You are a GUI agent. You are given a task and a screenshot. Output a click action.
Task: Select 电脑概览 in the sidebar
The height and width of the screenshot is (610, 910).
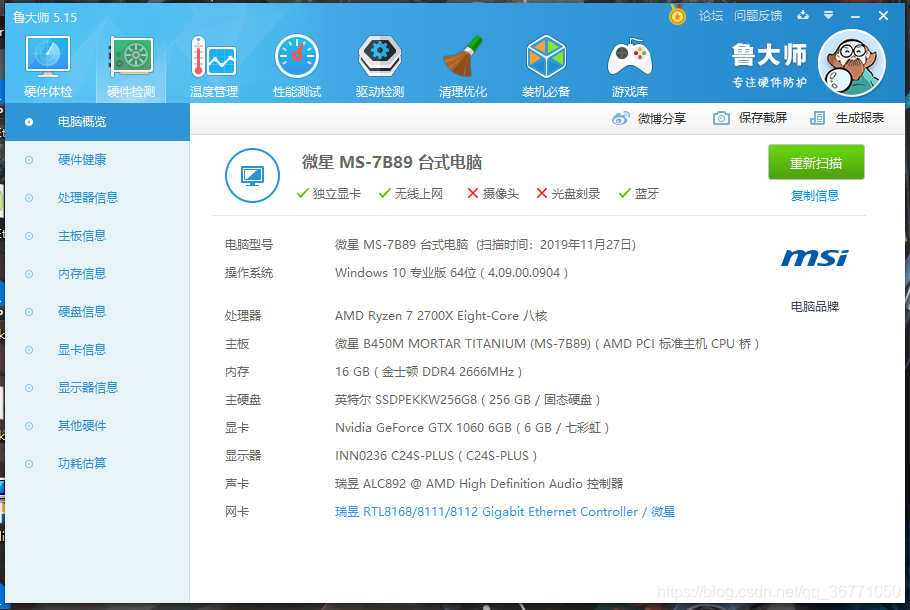[97, 122]
